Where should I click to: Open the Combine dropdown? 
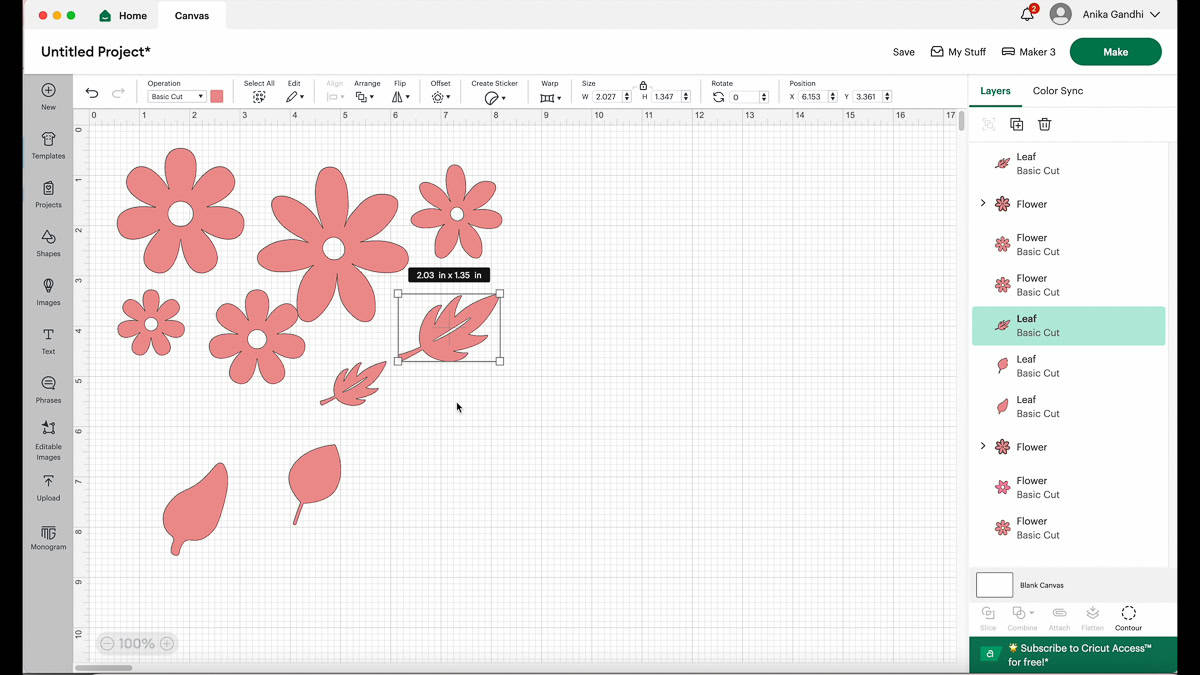(1022, 613)
